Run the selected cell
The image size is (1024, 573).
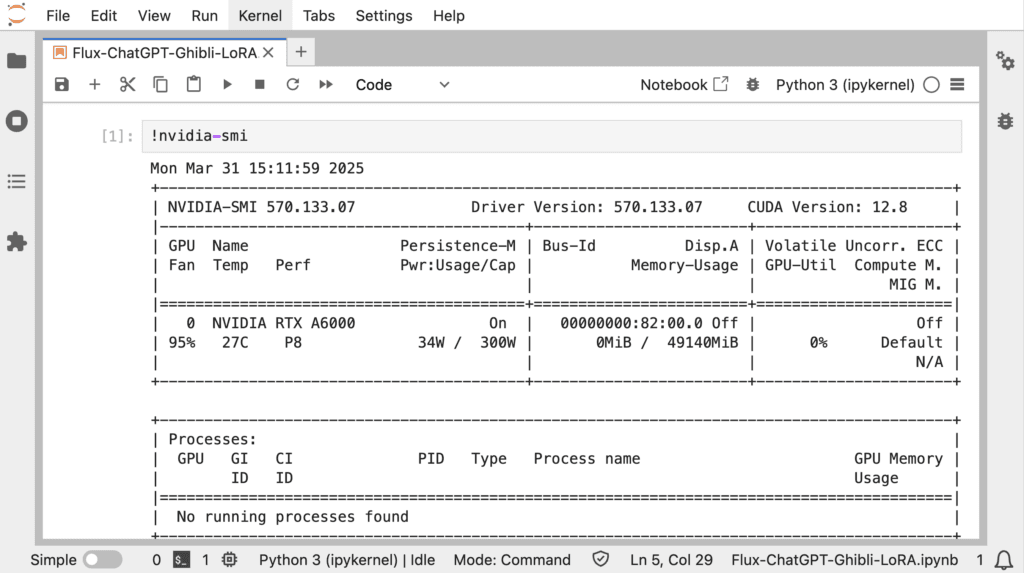tap(227, 84)
